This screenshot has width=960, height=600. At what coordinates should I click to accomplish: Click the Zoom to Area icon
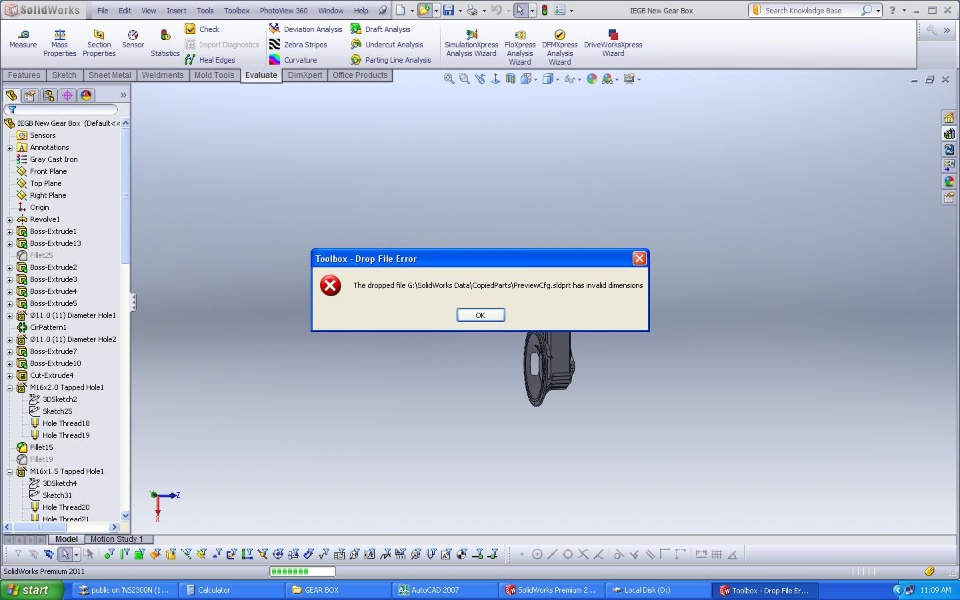click(x=464, y=79)
